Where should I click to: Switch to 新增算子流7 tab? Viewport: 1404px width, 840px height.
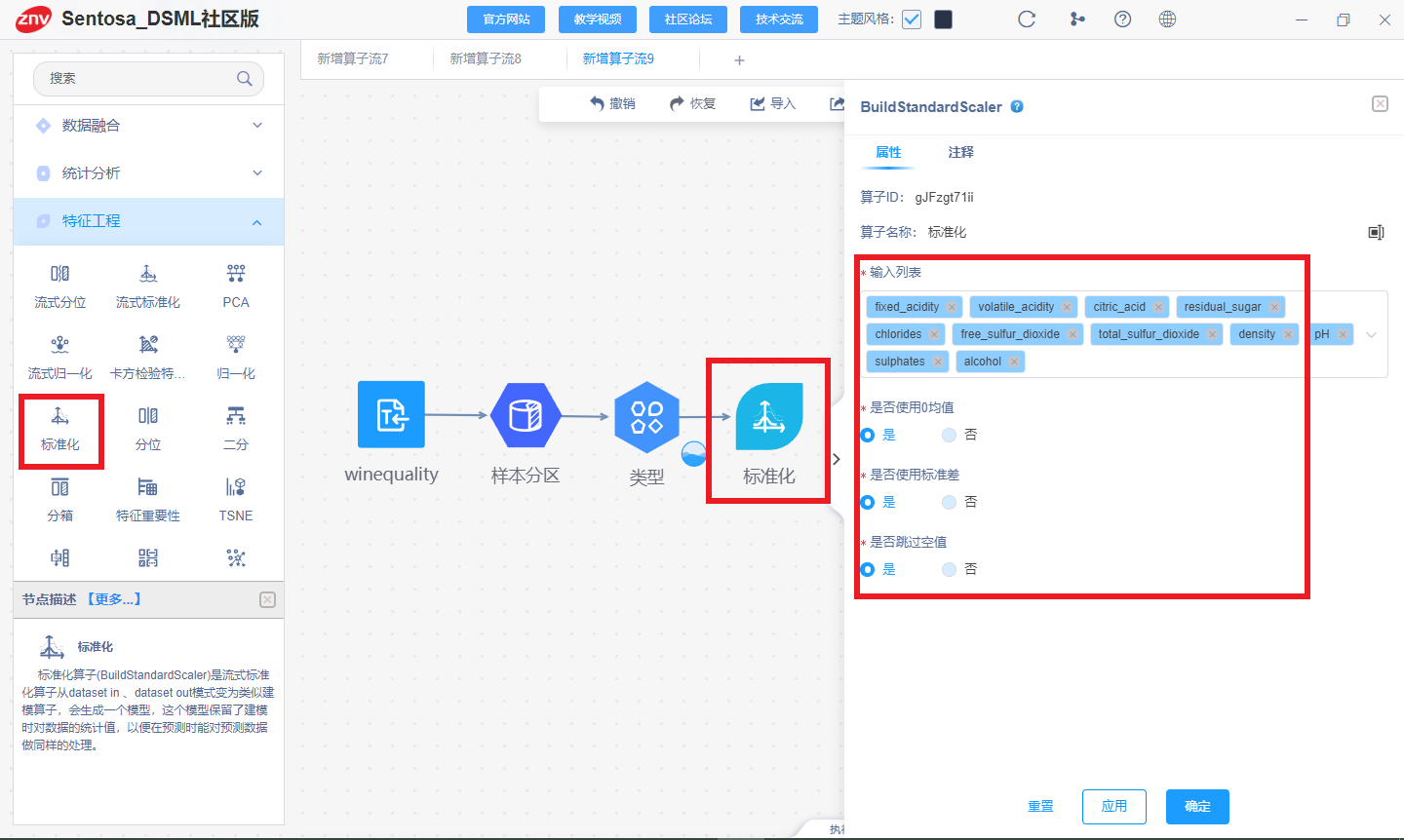[x=353, y=59]
